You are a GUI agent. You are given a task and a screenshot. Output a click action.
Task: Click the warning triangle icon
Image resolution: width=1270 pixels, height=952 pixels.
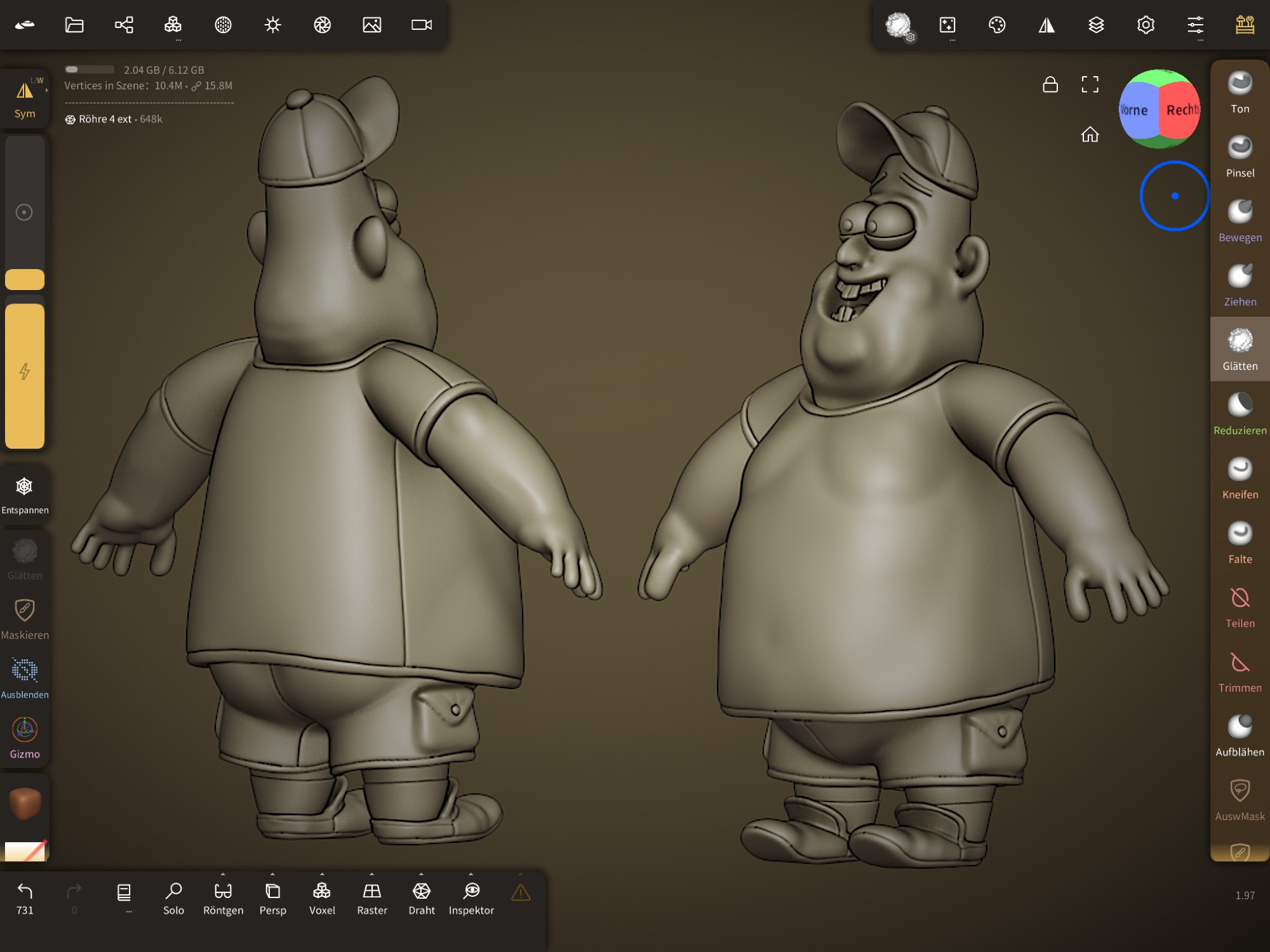(521, 893)
